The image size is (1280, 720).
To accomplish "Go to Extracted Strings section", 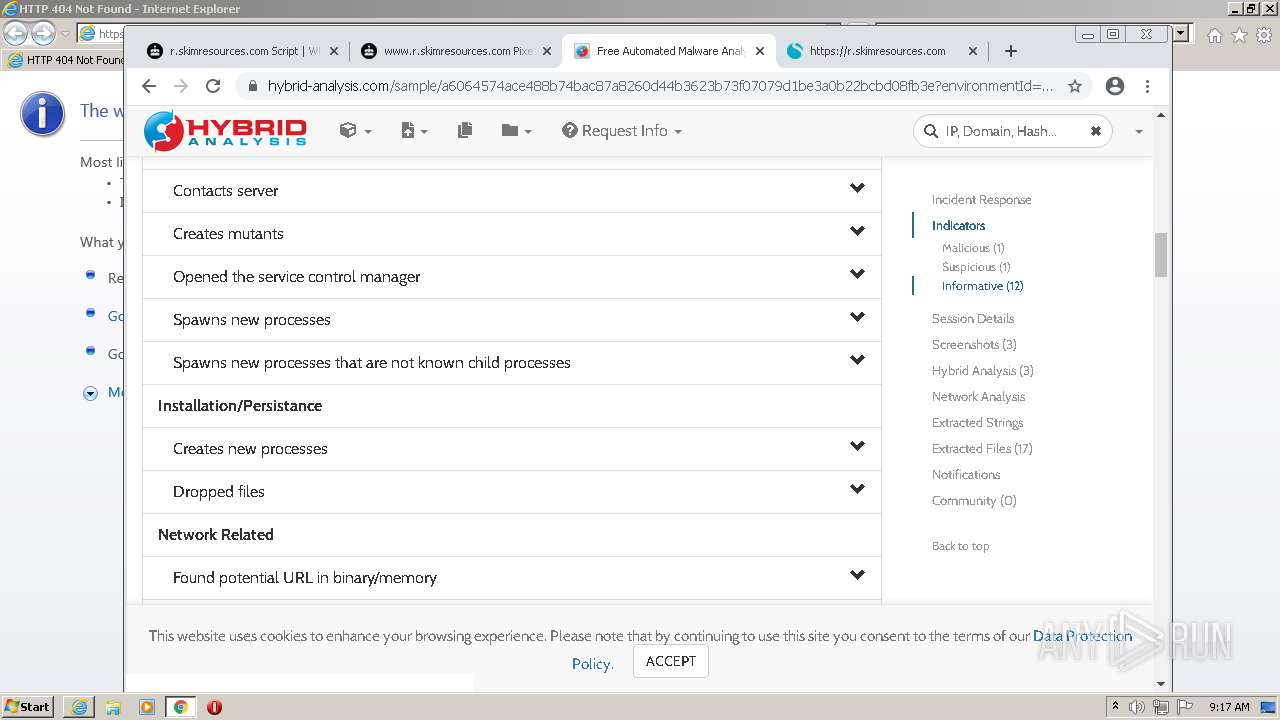I will [977, 423].
